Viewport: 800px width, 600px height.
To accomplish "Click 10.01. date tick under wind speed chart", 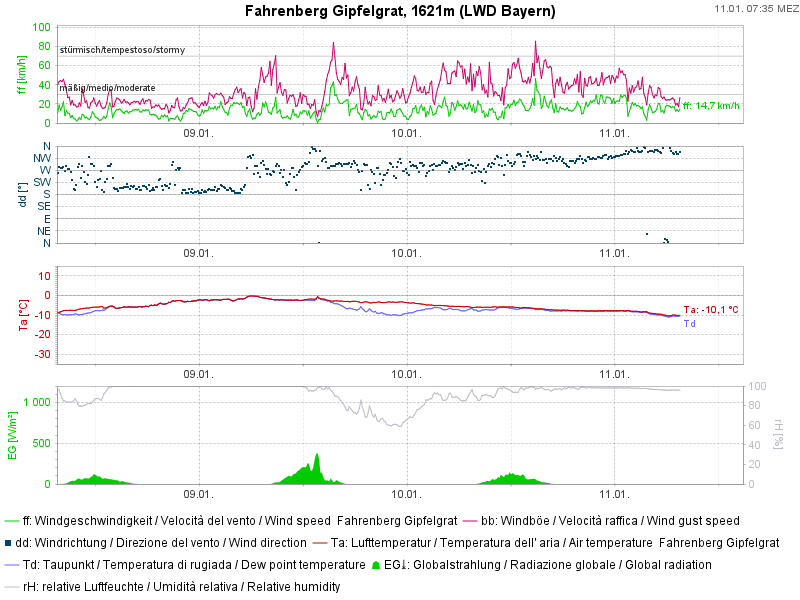I will [x=405, y=133].
